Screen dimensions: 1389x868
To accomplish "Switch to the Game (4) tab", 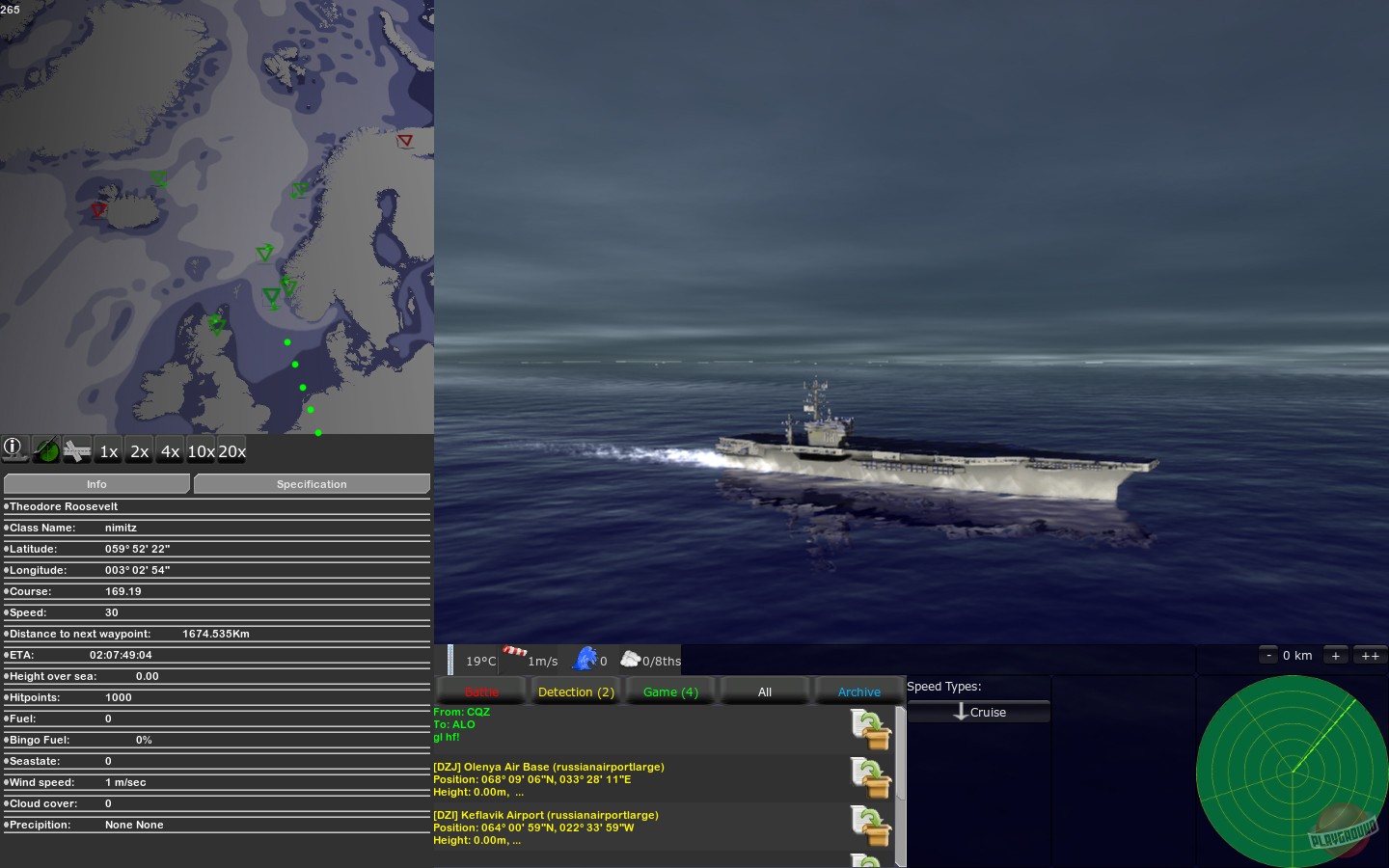I will pos(669,692).
